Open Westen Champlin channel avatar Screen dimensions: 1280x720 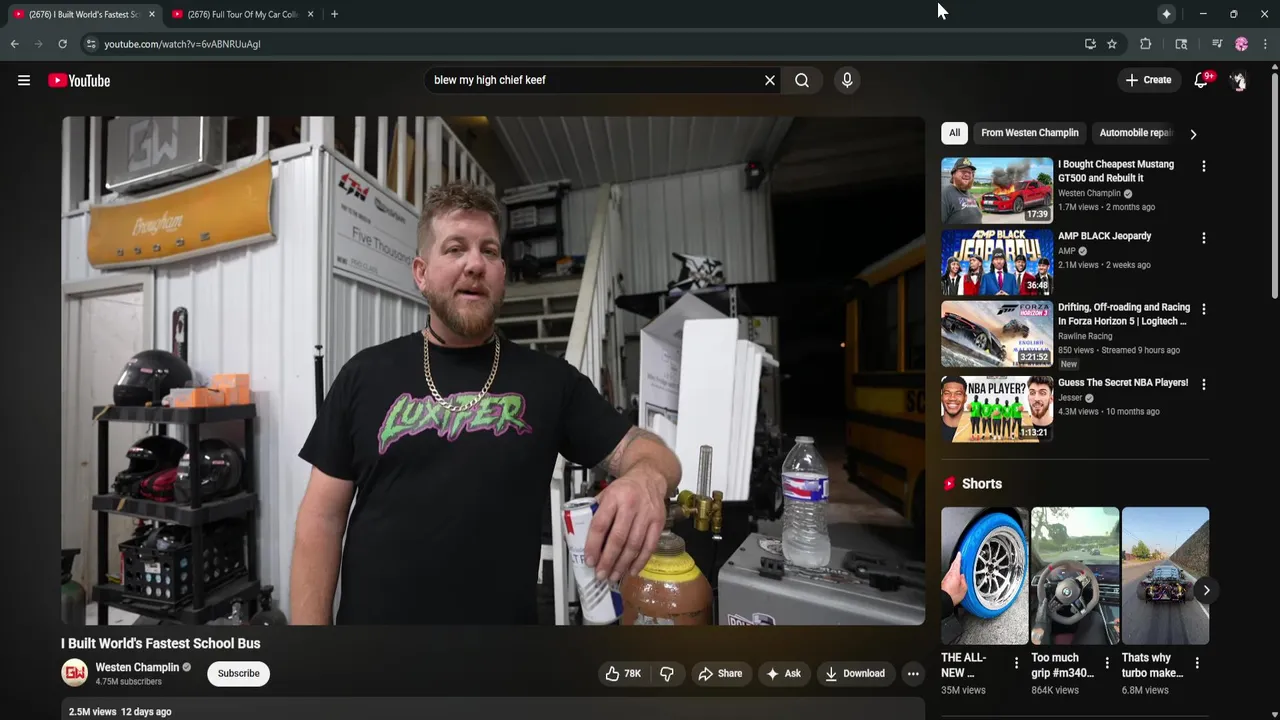click(75, 673)
